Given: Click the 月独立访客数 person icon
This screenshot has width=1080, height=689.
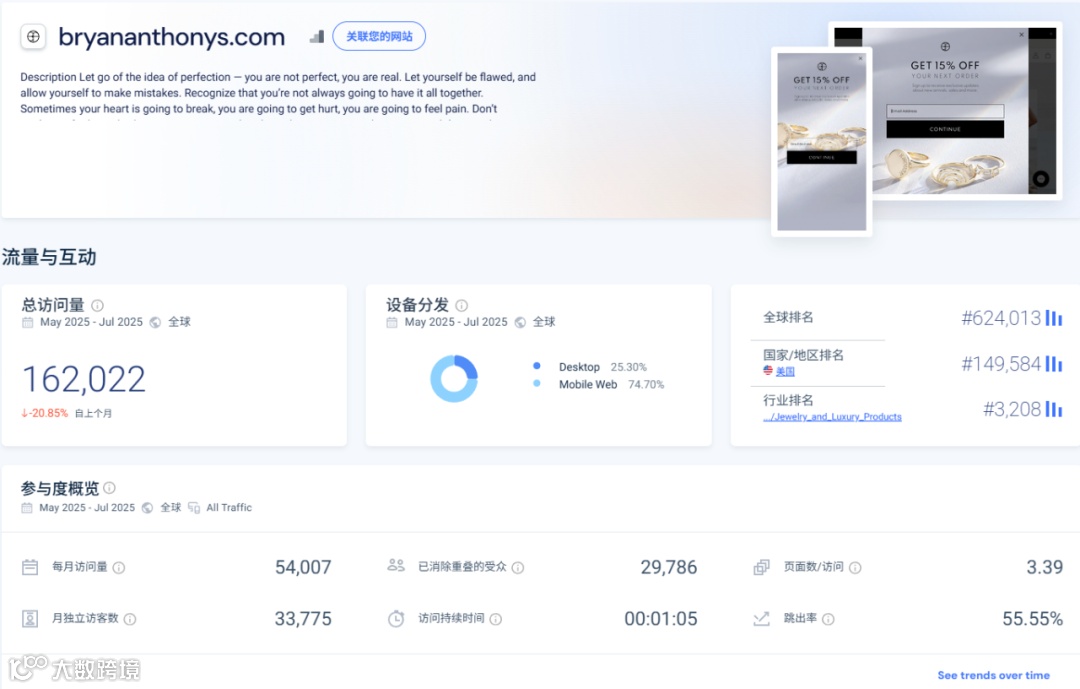Looking at the screenshot, I should point(30,619).
